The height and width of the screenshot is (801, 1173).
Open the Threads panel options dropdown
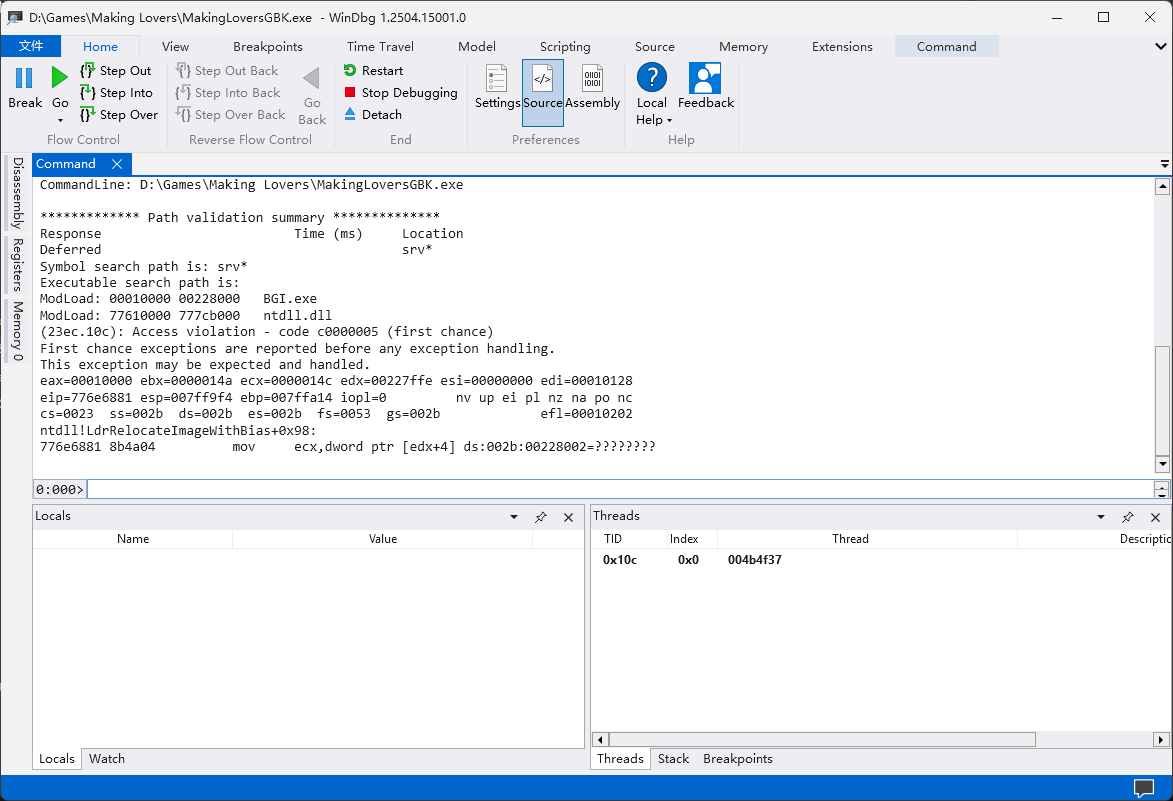pos(1100,517)
